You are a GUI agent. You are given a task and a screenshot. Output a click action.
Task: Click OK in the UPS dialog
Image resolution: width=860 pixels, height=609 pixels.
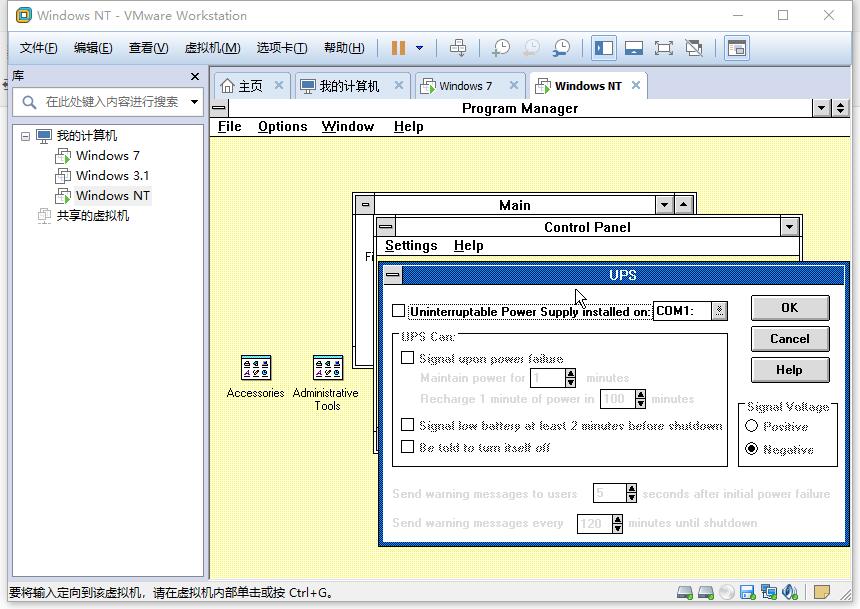(790, 308)
